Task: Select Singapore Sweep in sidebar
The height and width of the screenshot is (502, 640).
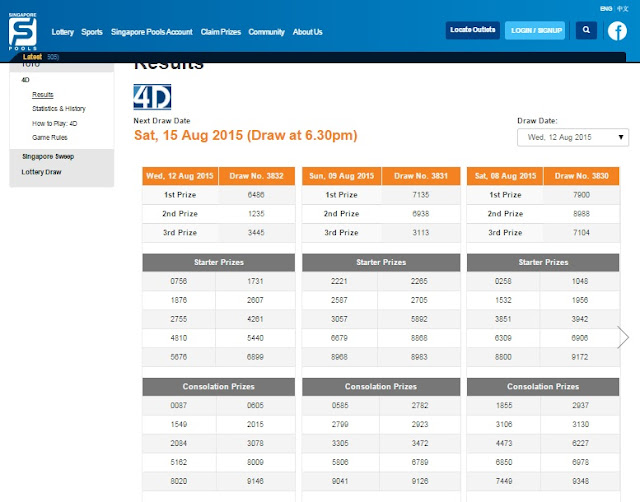Action: point(48,157)
